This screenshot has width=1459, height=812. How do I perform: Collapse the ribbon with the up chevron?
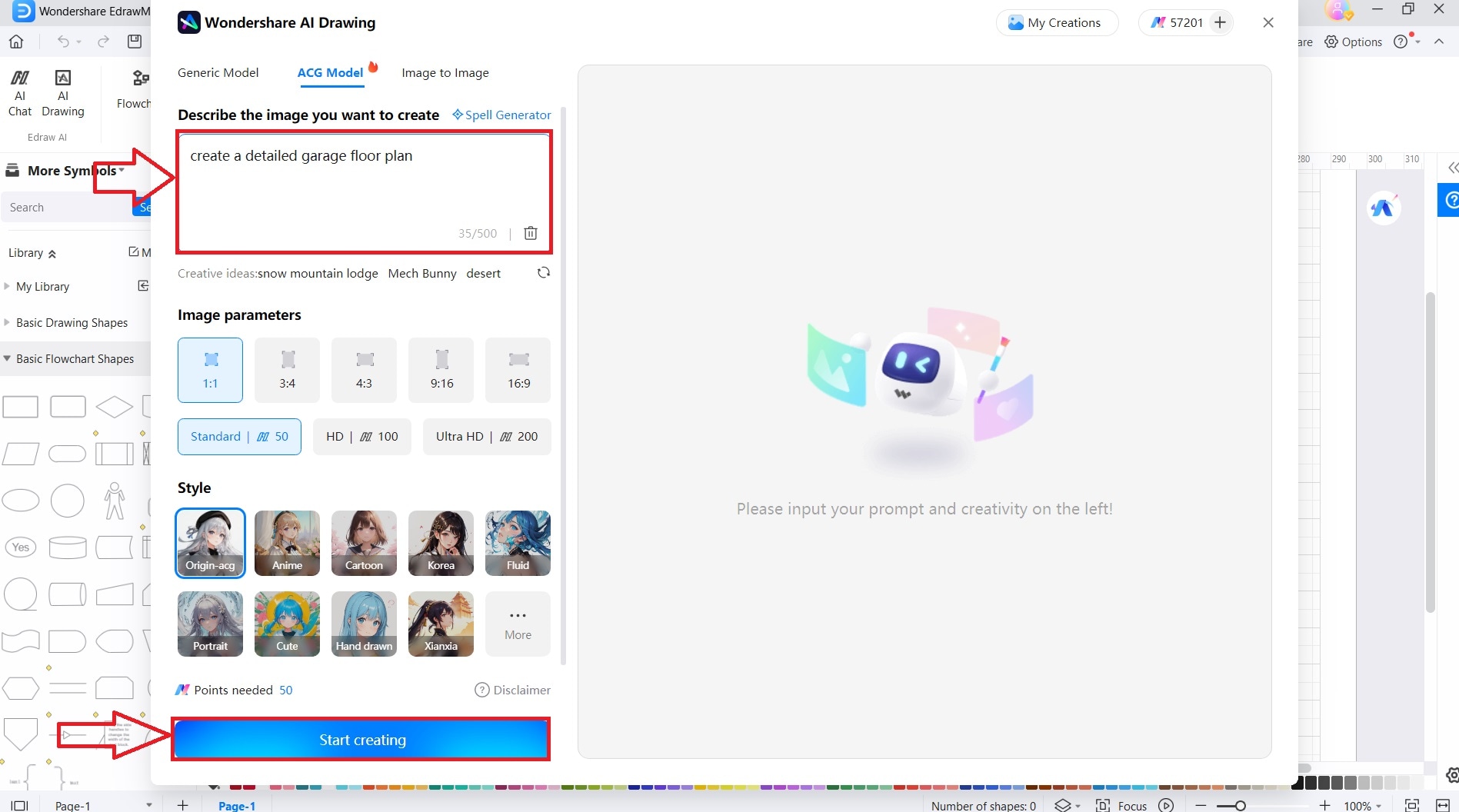click(1439, 42)
